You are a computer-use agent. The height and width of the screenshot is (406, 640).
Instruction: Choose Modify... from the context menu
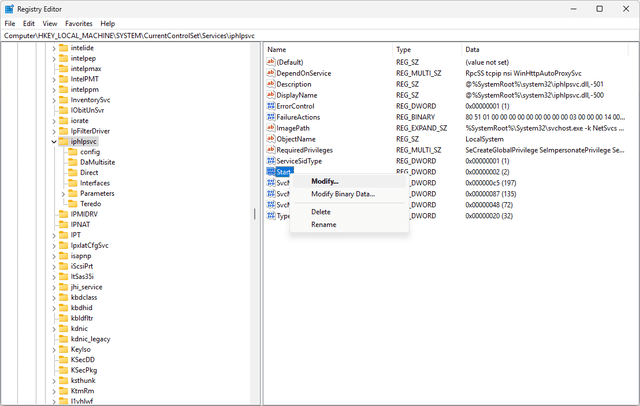pos(325,181)
